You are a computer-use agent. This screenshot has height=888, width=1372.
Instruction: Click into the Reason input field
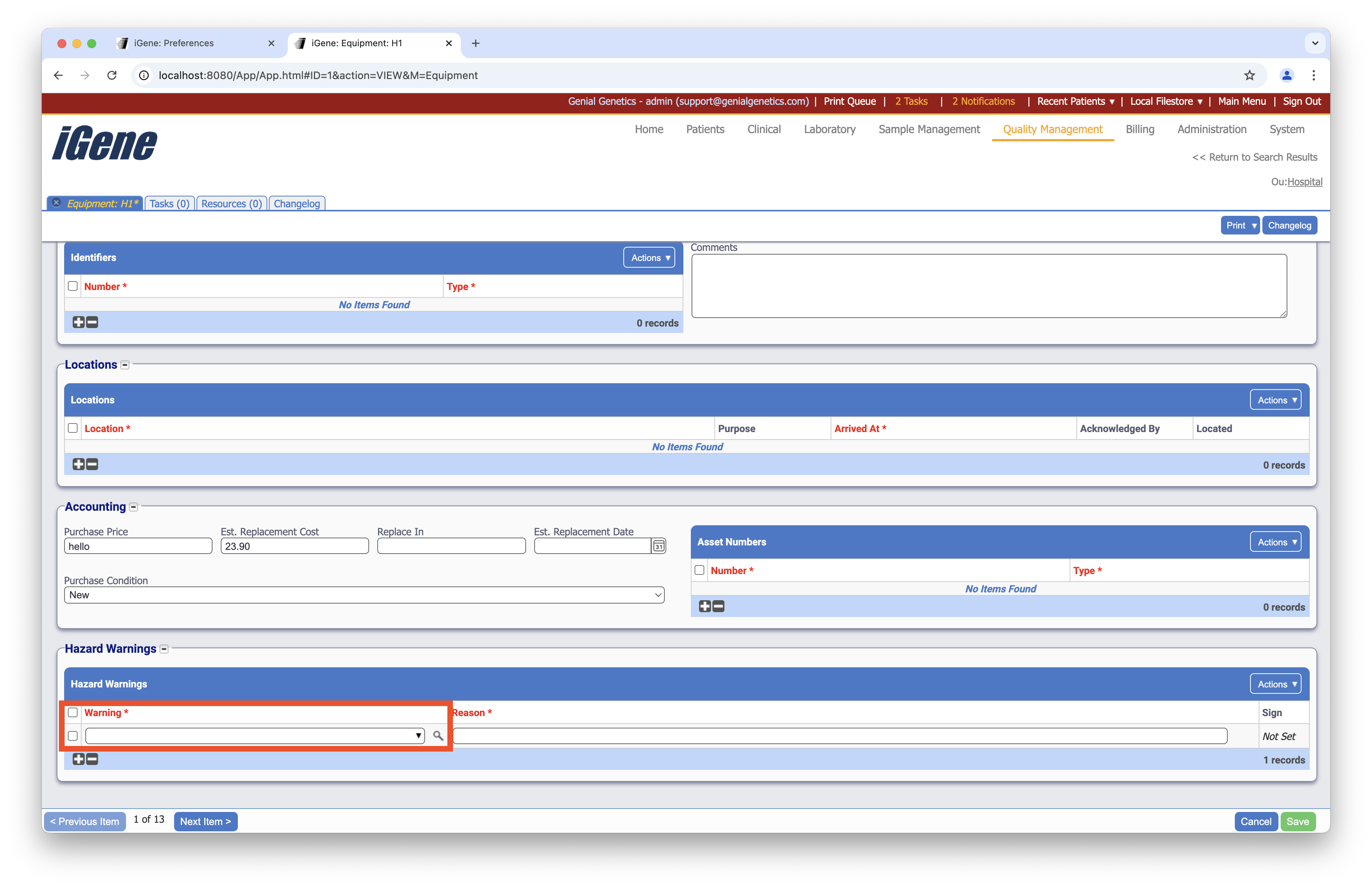coord(839,736)
